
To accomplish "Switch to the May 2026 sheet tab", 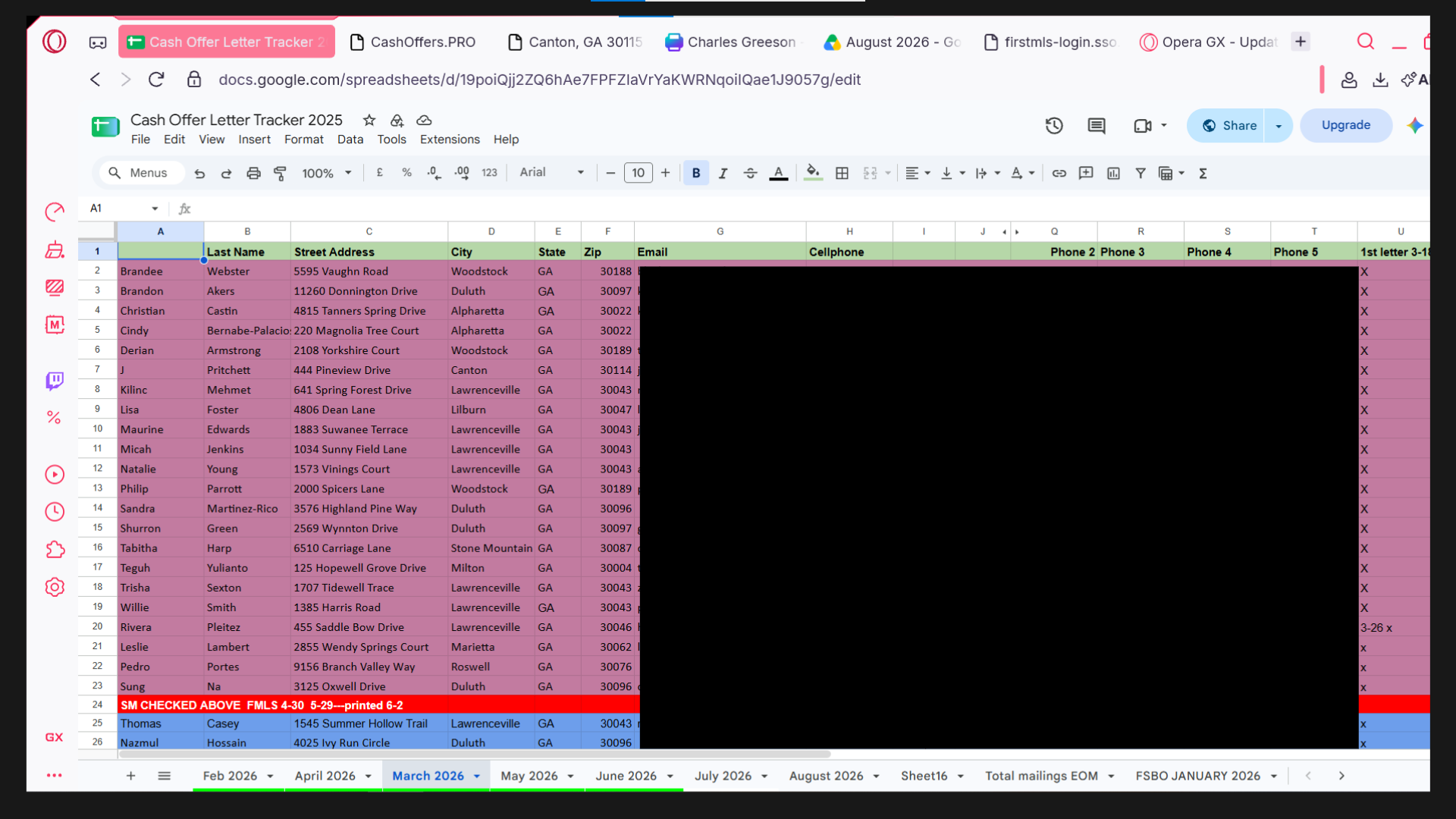I will [x=529, y=776].
